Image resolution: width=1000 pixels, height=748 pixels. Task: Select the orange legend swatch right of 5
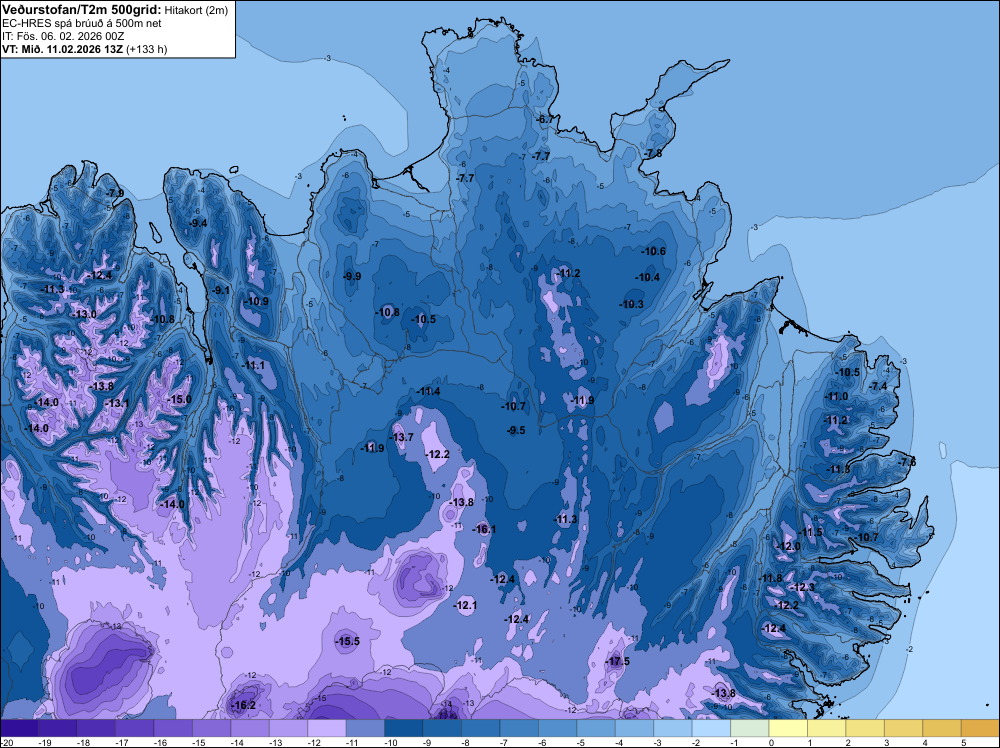click(x=980, y=728)
